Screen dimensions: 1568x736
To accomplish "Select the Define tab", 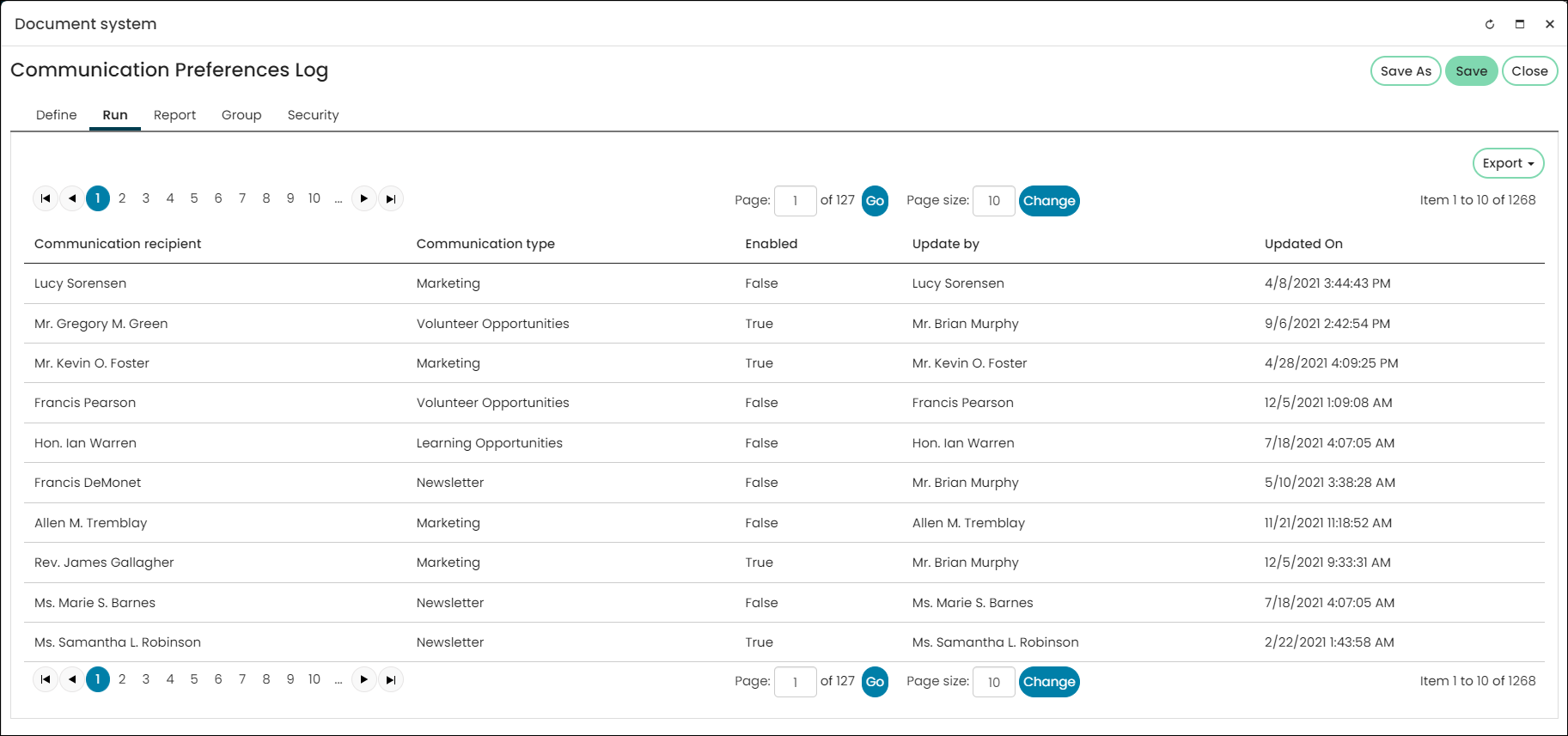I will pos(57,115).
